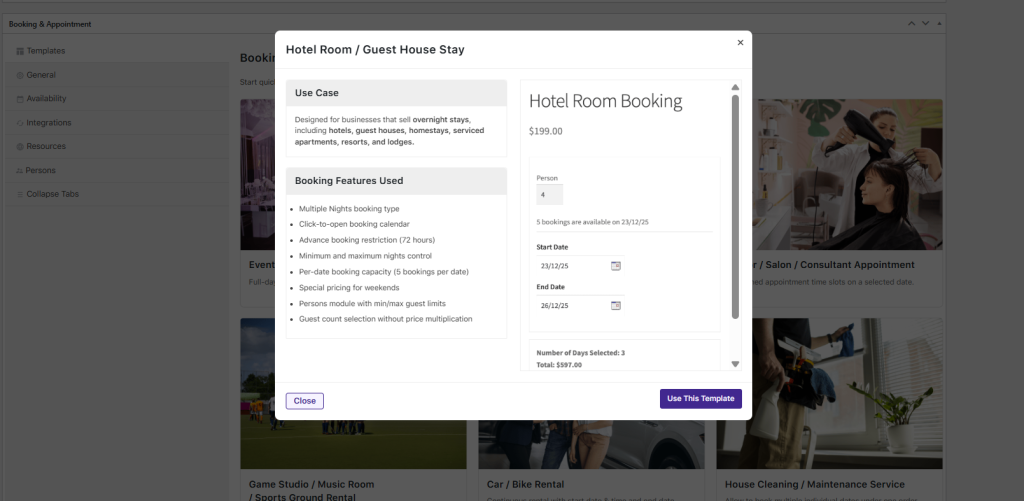Click 'Per-date booking capacity' list item
The image size is (1024, 501).
click(383, 272)
